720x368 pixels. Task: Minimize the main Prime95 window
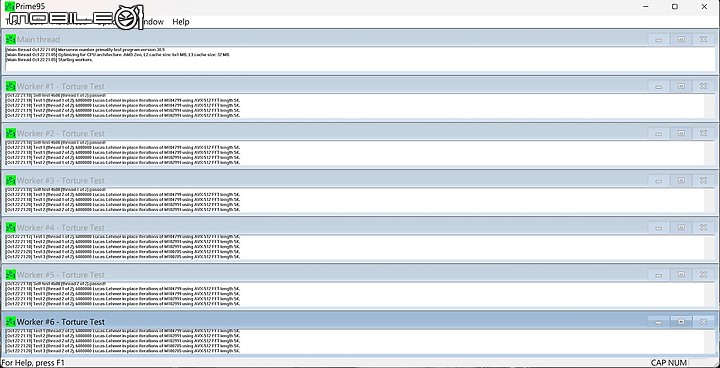point(646,6)
